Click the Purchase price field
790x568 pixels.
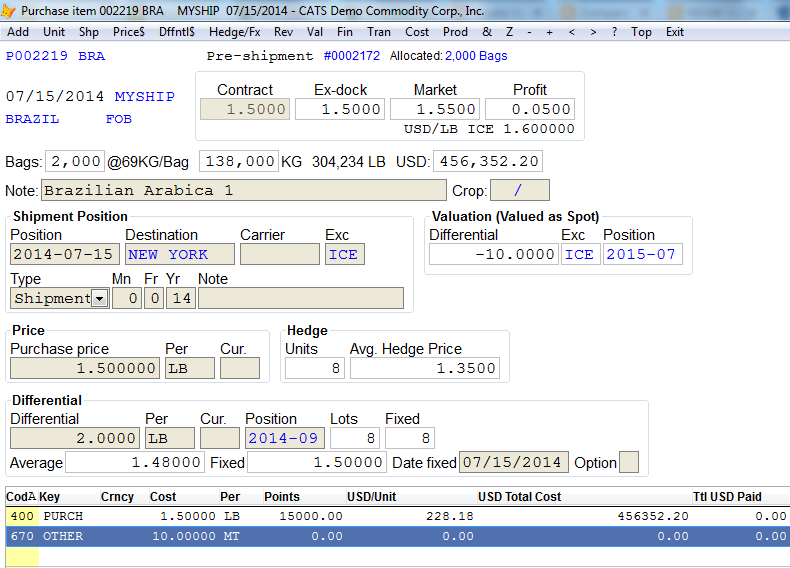coord(85,368)
